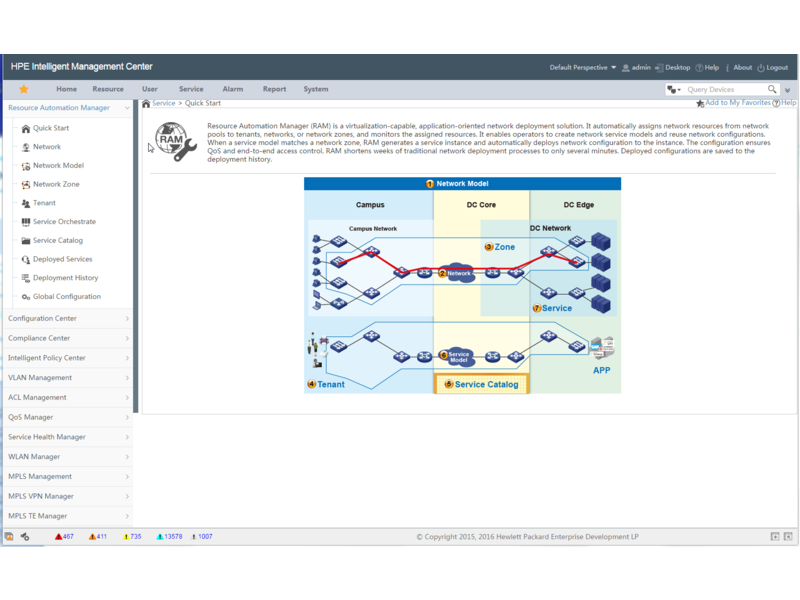The width and height of the screenshot is (800, 600).
Task: Click the Deployed Services icon
Action: click(26, 259)
